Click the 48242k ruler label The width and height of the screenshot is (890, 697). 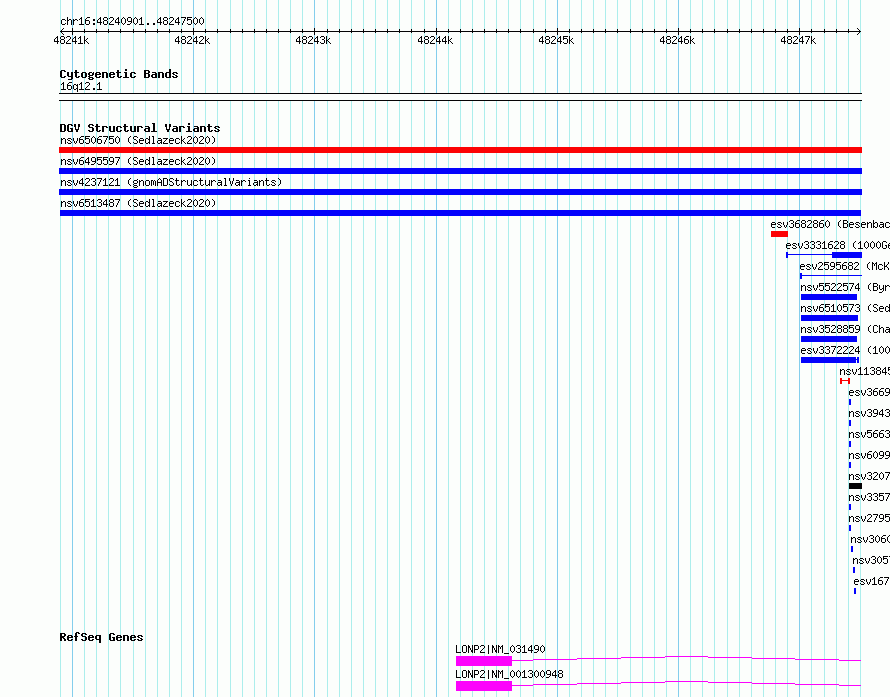point(192,40)
